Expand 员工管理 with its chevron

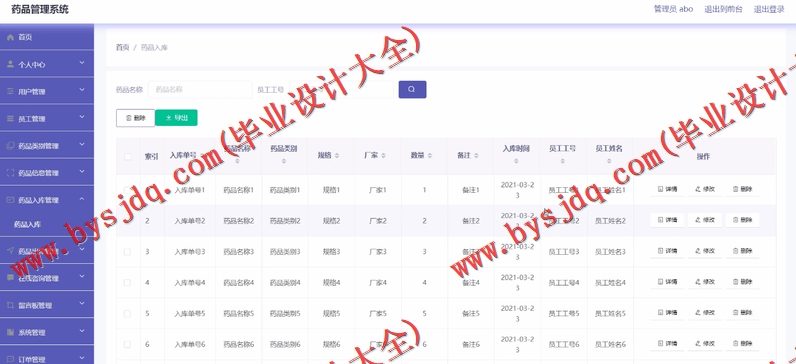[x=82, y=117]
